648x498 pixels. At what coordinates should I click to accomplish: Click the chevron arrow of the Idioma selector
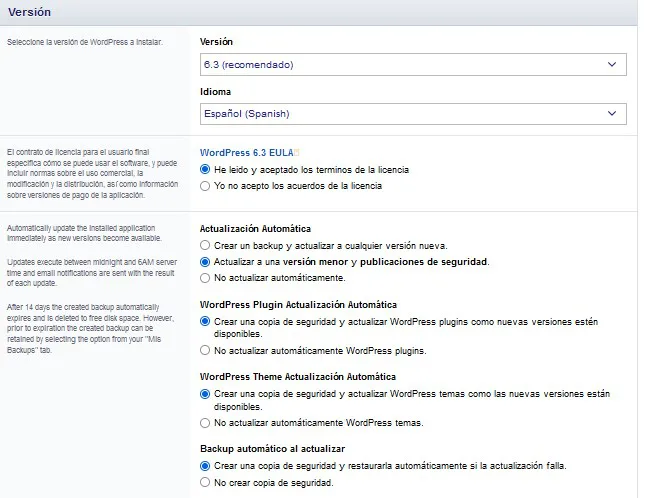[612, 114]
